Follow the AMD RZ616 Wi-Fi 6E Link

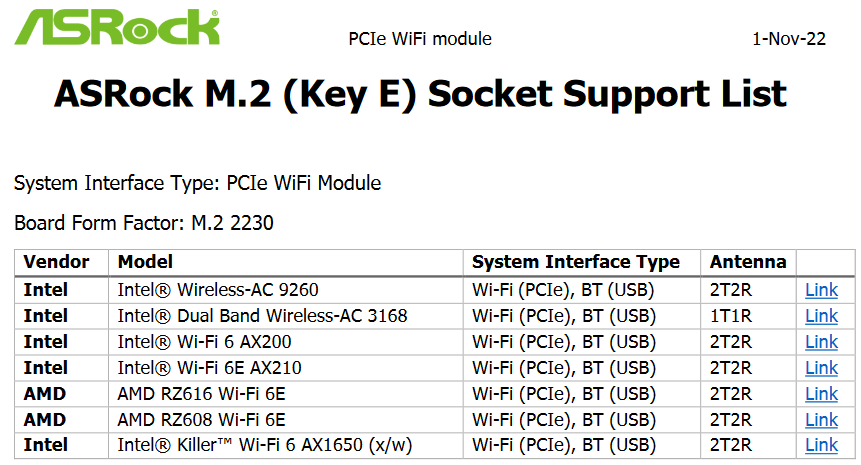pos(821,394)
